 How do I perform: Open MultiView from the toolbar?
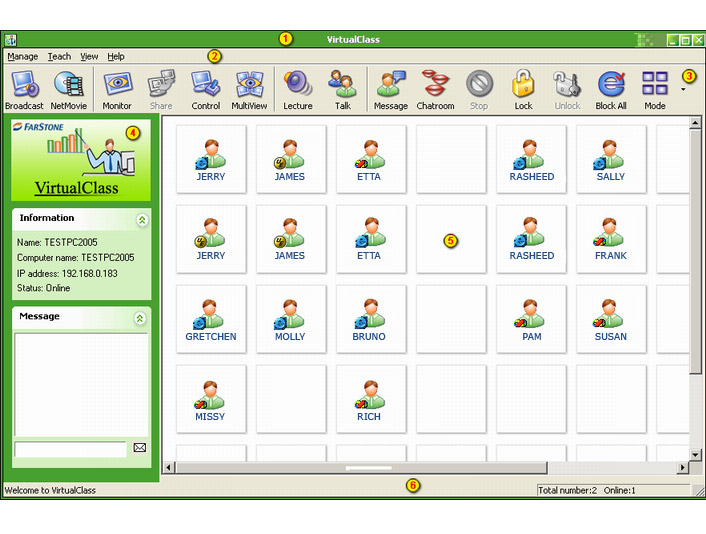coord(249,90)
